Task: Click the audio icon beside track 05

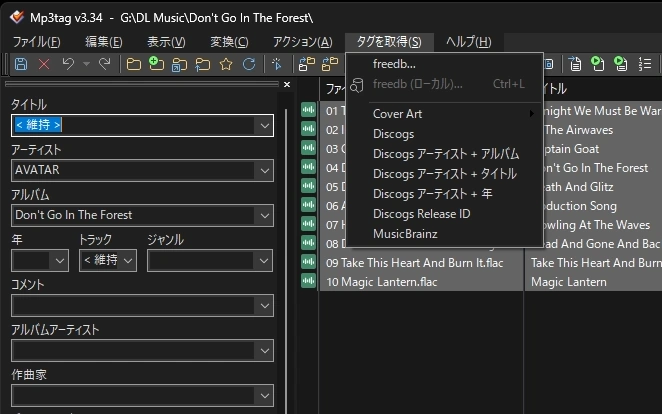Action: (309, 186)
